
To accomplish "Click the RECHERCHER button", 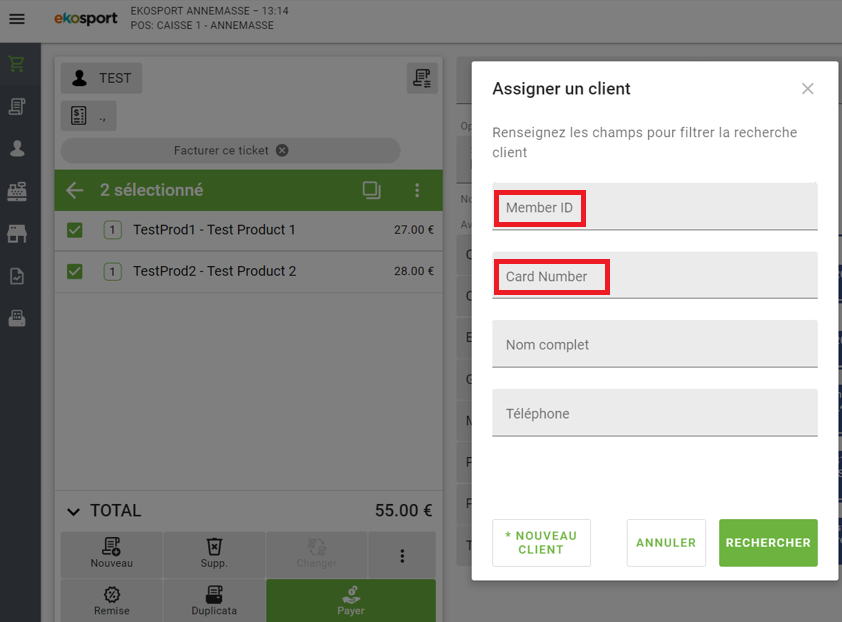I will [x=768, y=543].
